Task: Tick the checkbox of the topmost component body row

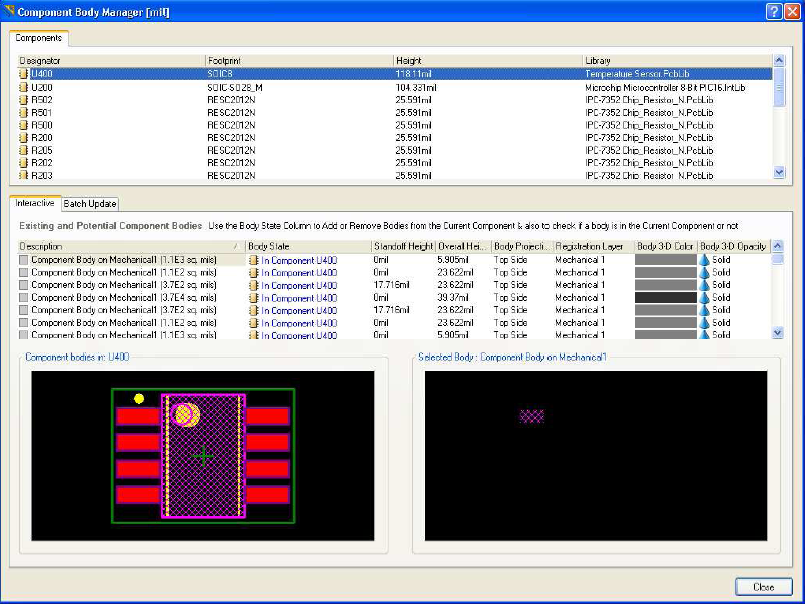Action: [25, 260]
